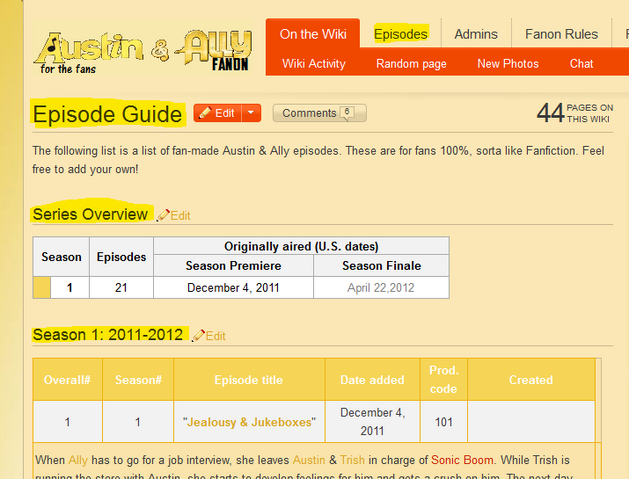
Task: Click the "44 PAGES ON THIS WIKI" counter
Action: 574,113
